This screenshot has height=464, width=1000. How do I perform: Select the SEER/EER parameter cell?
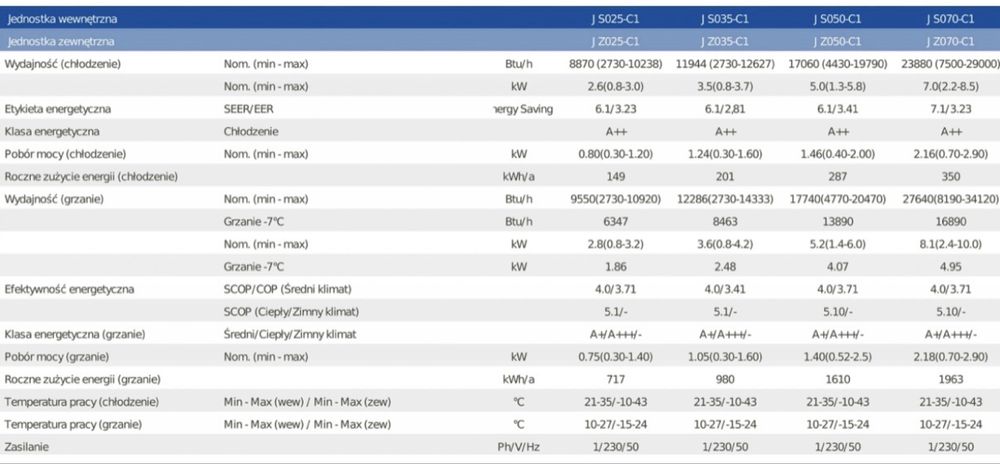248,109
